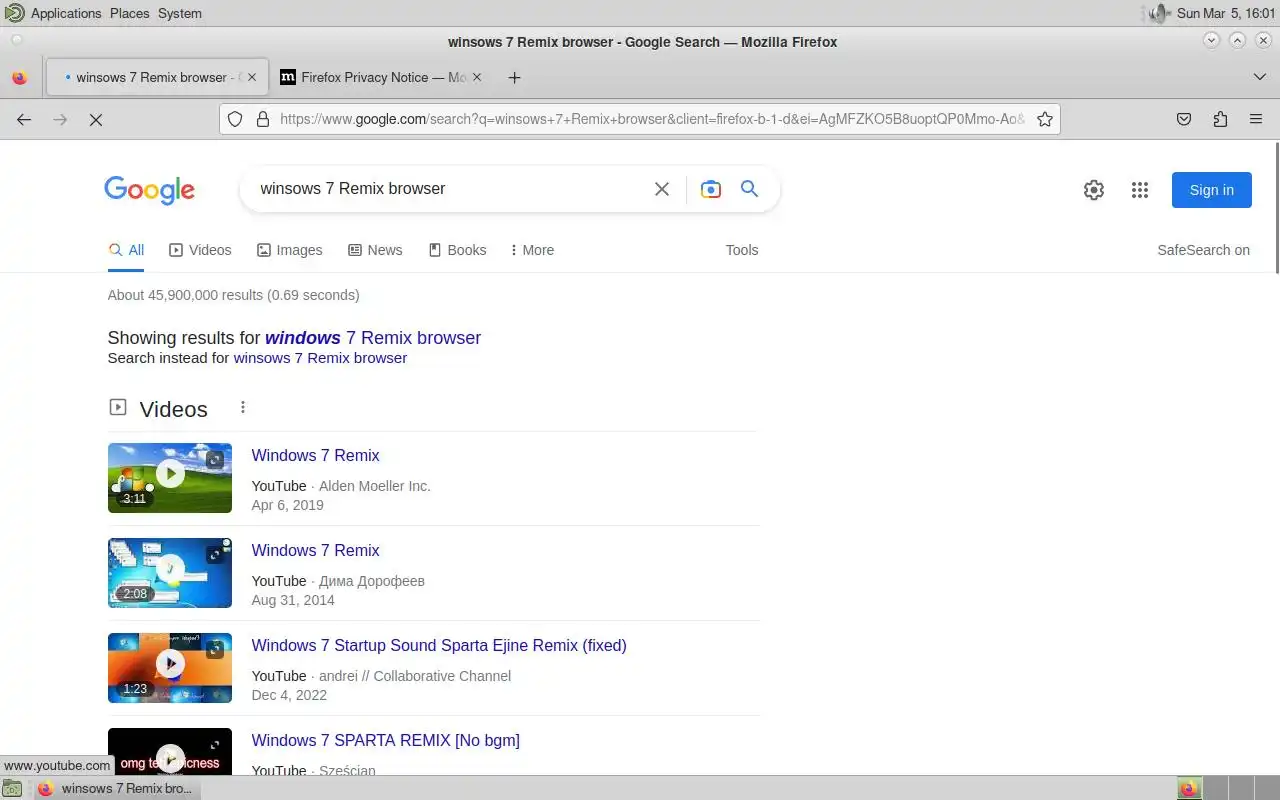Expand the More search filters menu
This screenshot has height=800, width=1280.
click(x=532, y=250)
